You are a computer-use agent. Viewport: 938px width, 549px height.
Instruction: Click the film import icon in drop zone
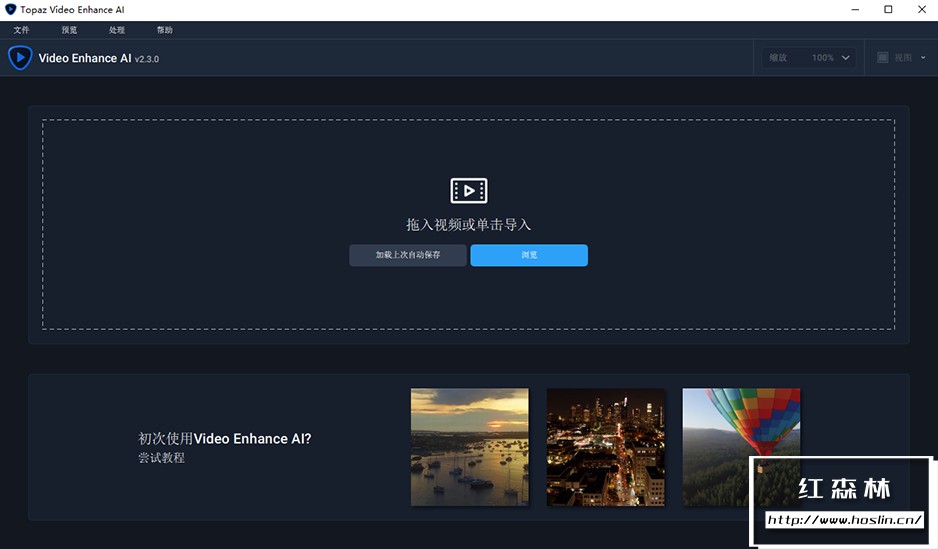(x=468, y=191)
